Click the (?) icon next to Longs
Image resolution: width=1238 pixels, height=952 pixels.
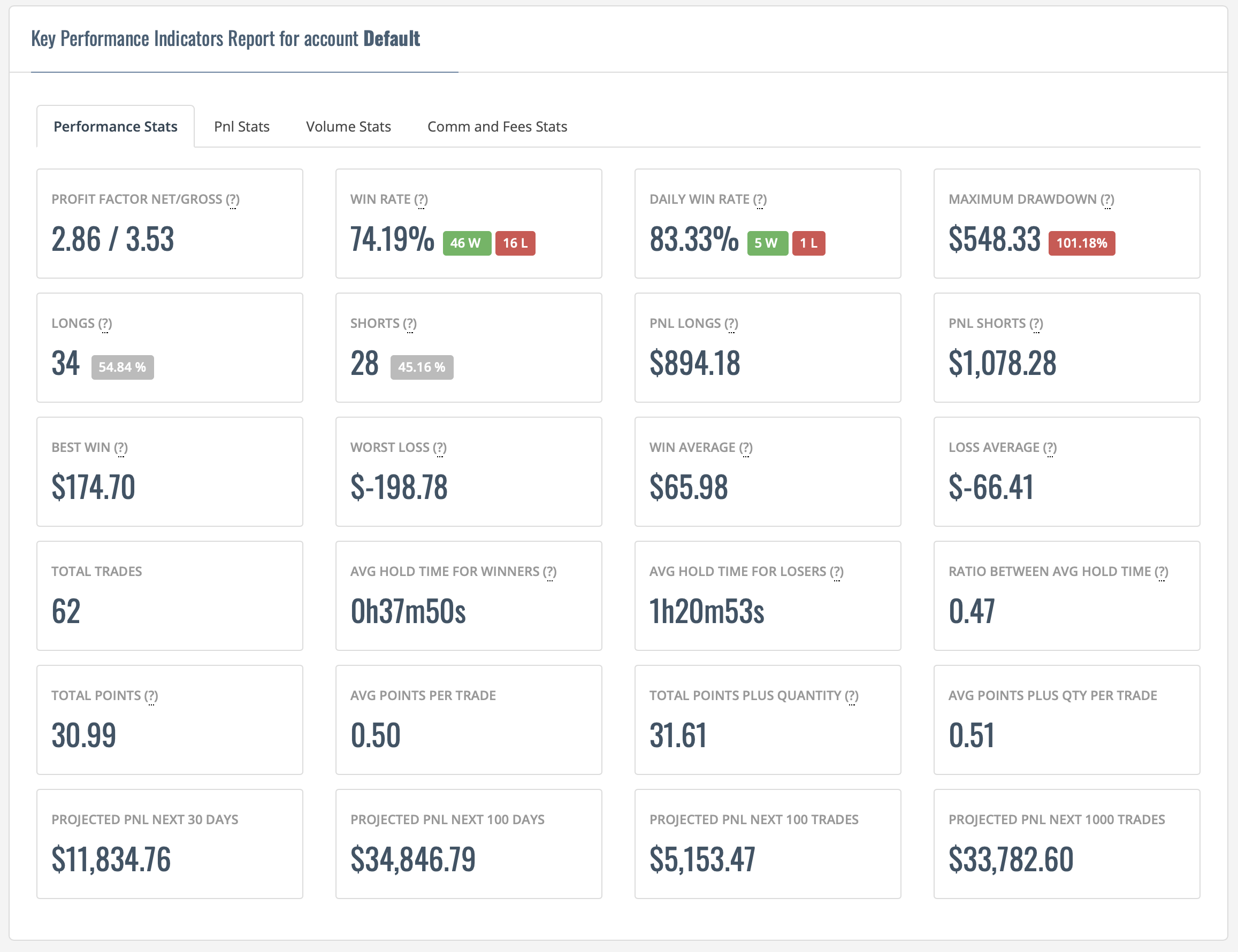(x=105, y=324)
